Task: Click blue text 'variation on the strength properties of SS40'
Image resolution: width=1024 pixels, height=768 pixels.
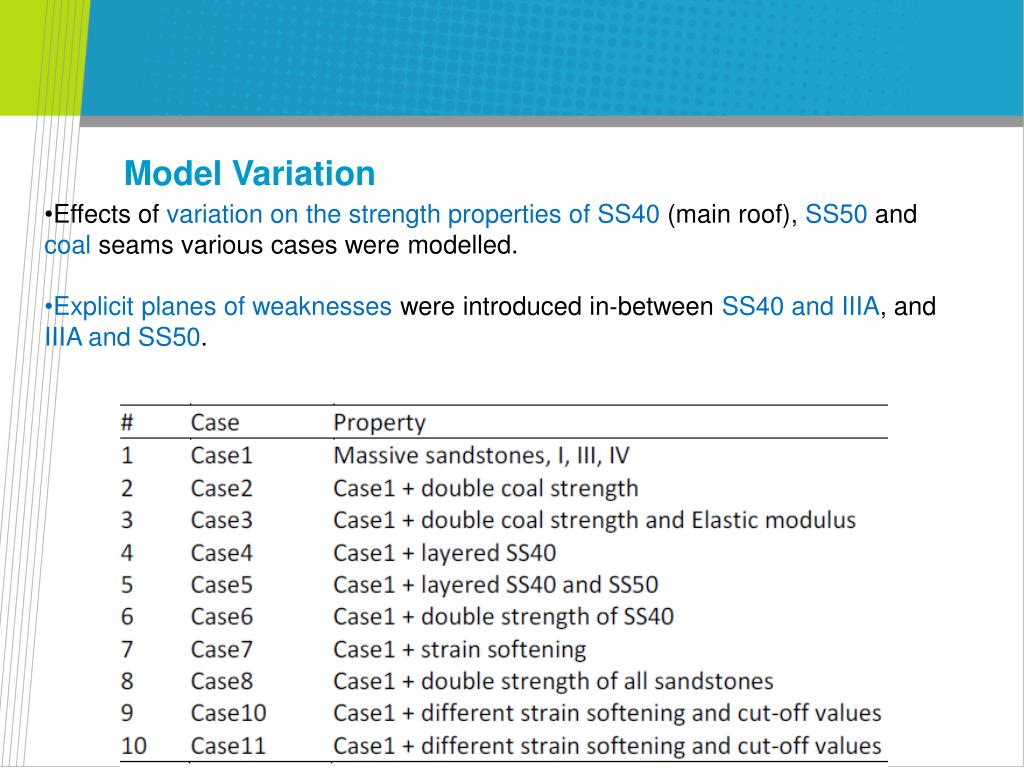Action: click(x=413, y=215)
